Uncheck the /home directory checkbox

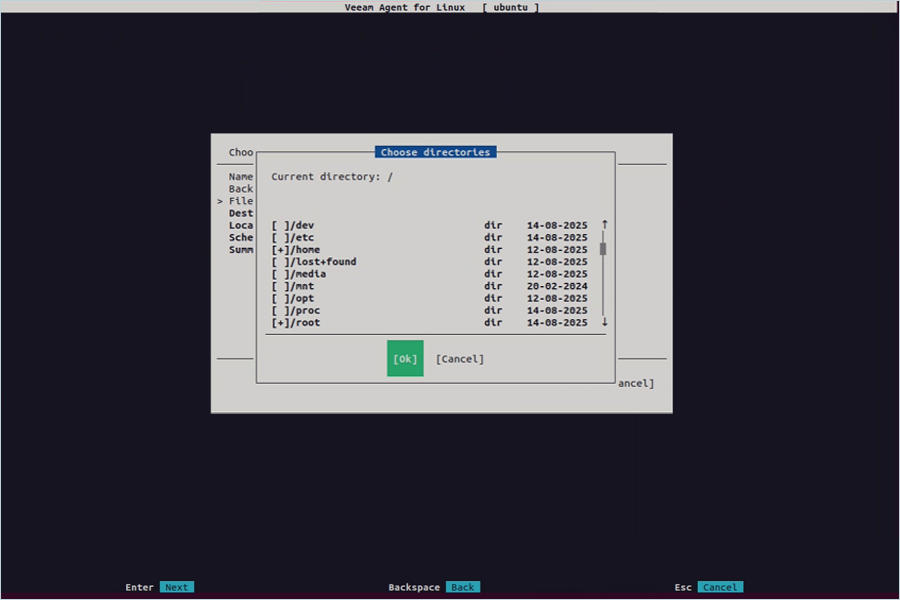click(281, 249)
